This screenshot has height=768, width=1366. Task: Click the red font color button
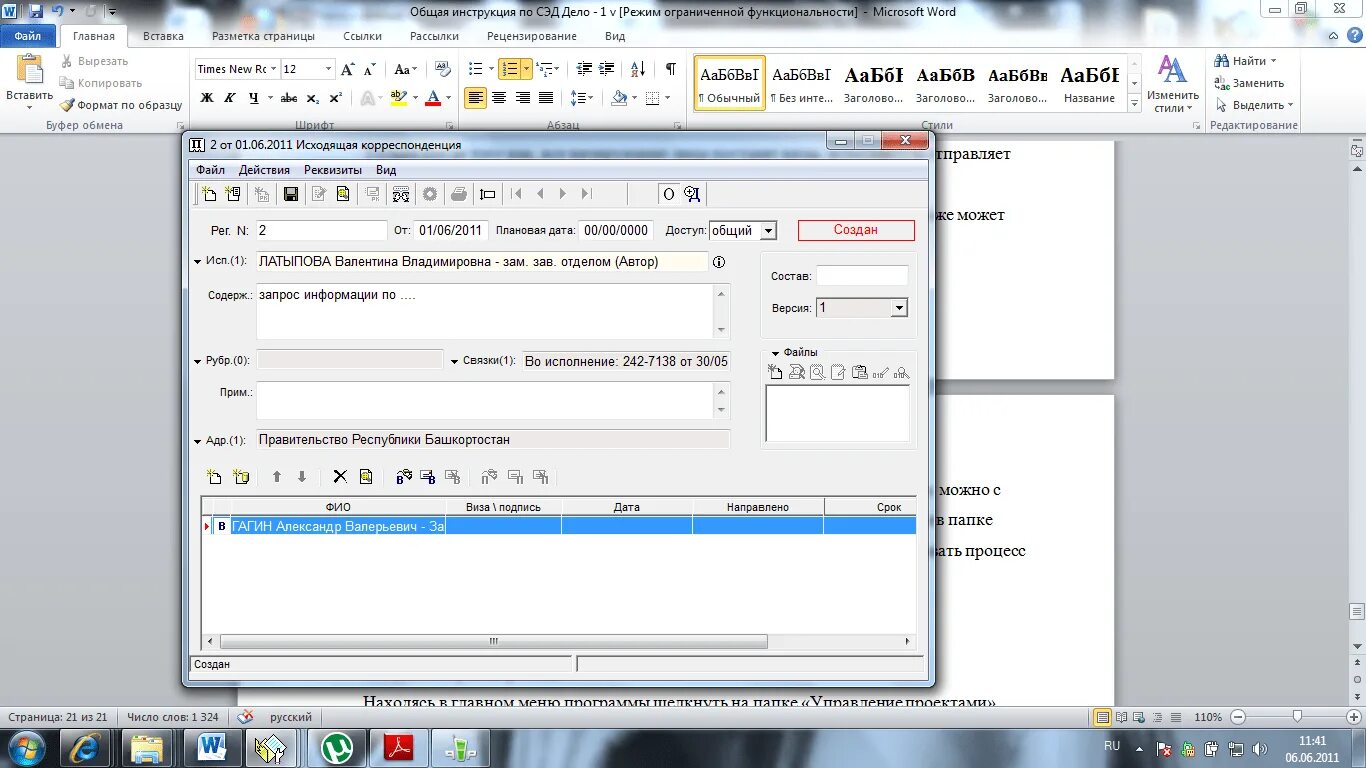pos(433,98)
